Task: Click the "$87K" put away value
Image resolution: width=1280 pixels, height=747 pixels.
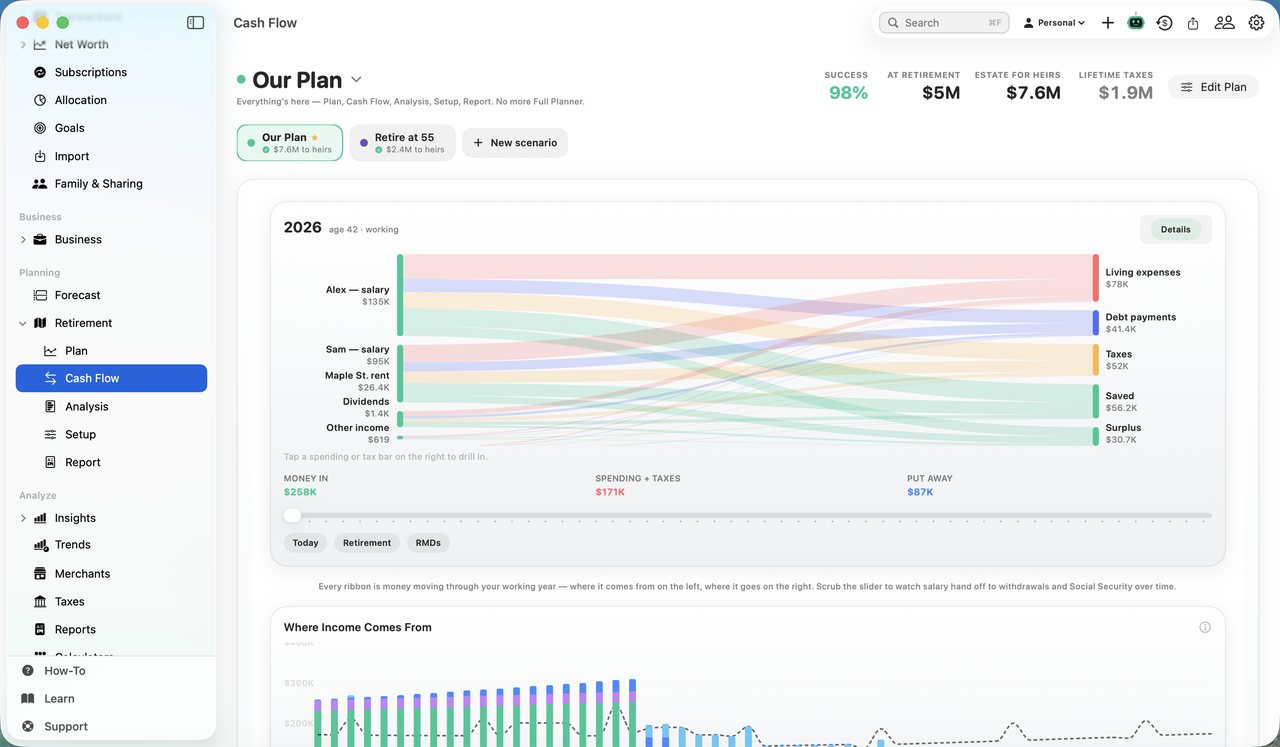Action: (x=920, y=492)
